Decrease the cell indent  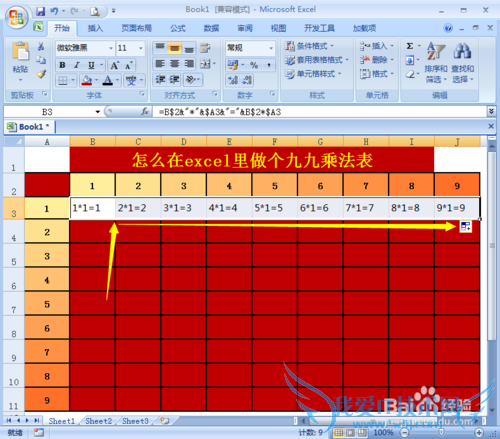160,79
